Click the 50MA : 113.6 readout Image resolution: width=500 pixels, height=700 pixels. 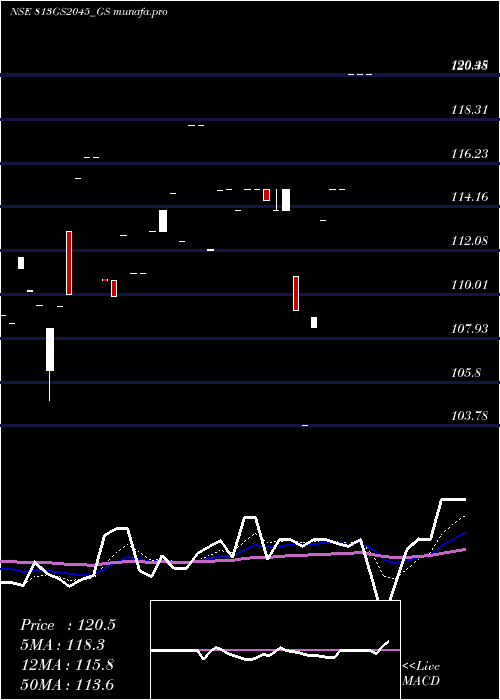click(x=67, y=685)
